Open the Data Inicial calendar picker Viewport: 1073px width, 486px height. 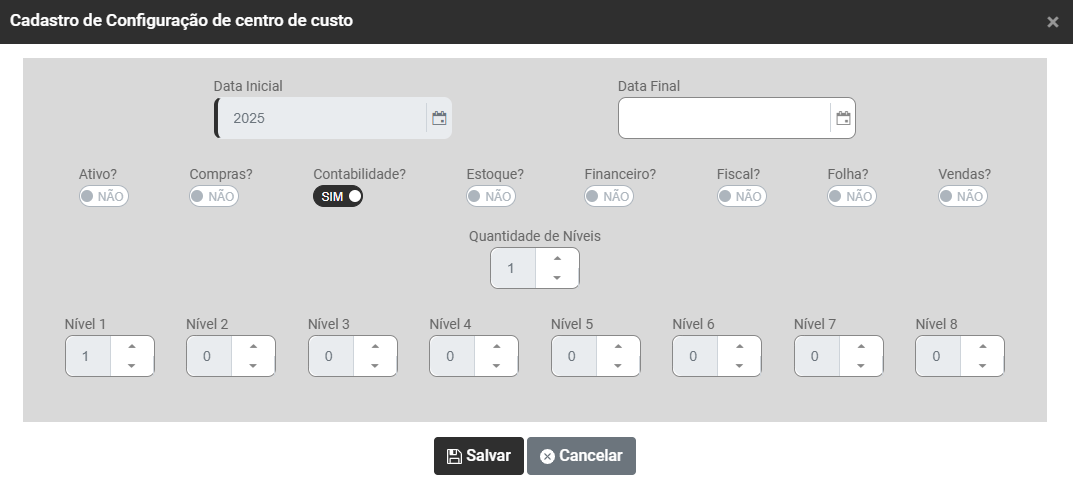[x=439, y=118]
